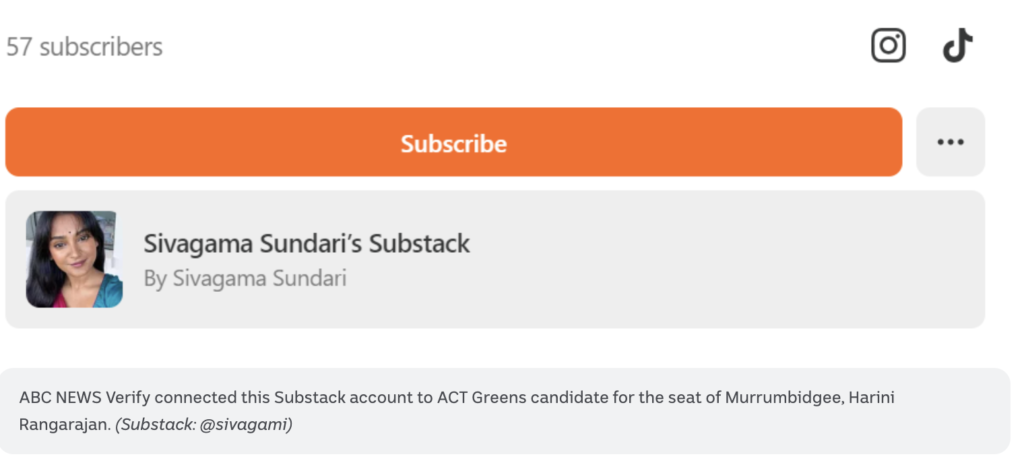Viewport: 1024px width, 465px height.
Task: Click the By Sivagama Sundari byline
Action: 245,279
